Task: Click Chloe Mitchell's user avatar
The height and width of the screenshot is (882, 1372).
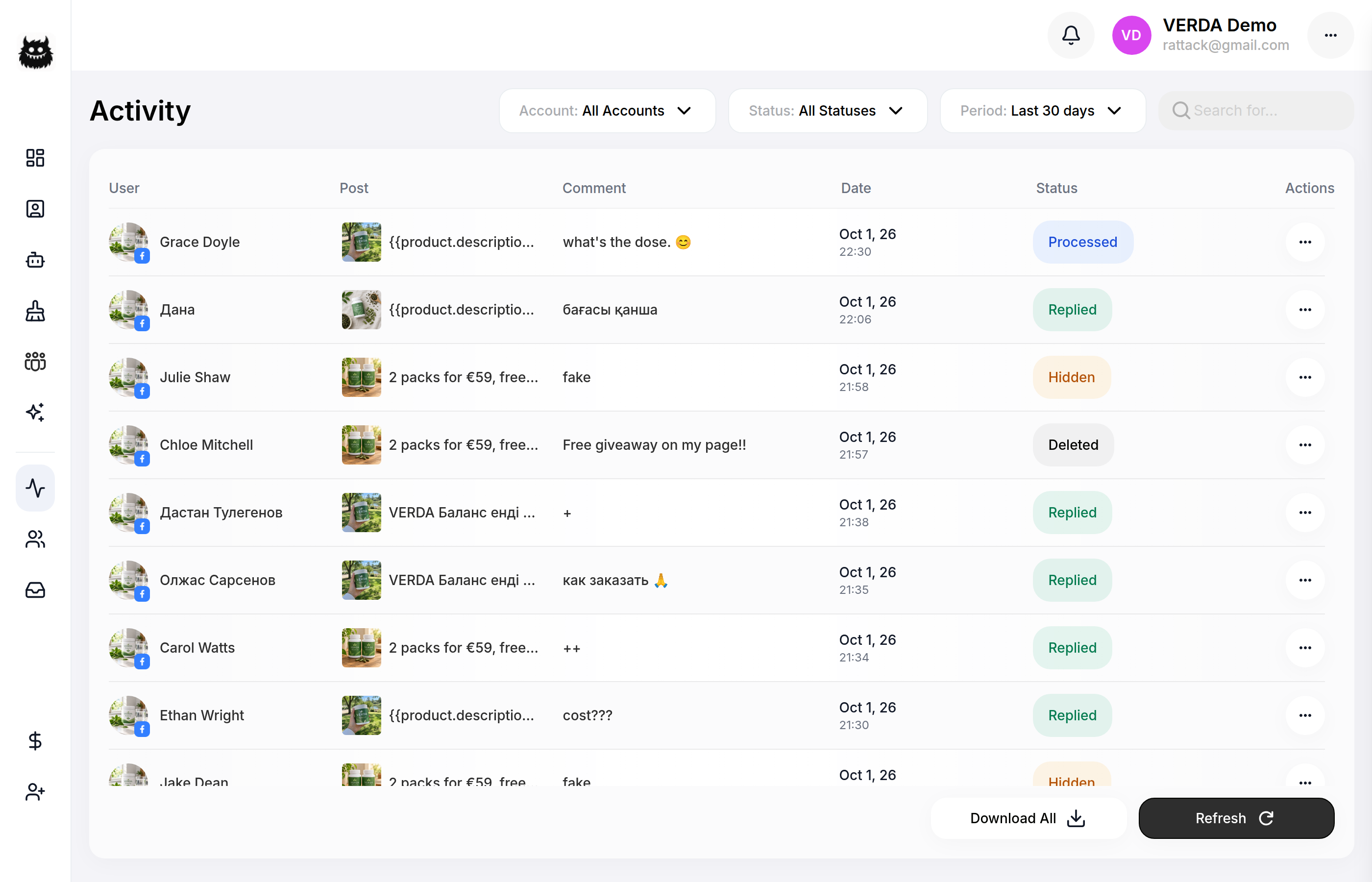Action: (x=129, y=445)
